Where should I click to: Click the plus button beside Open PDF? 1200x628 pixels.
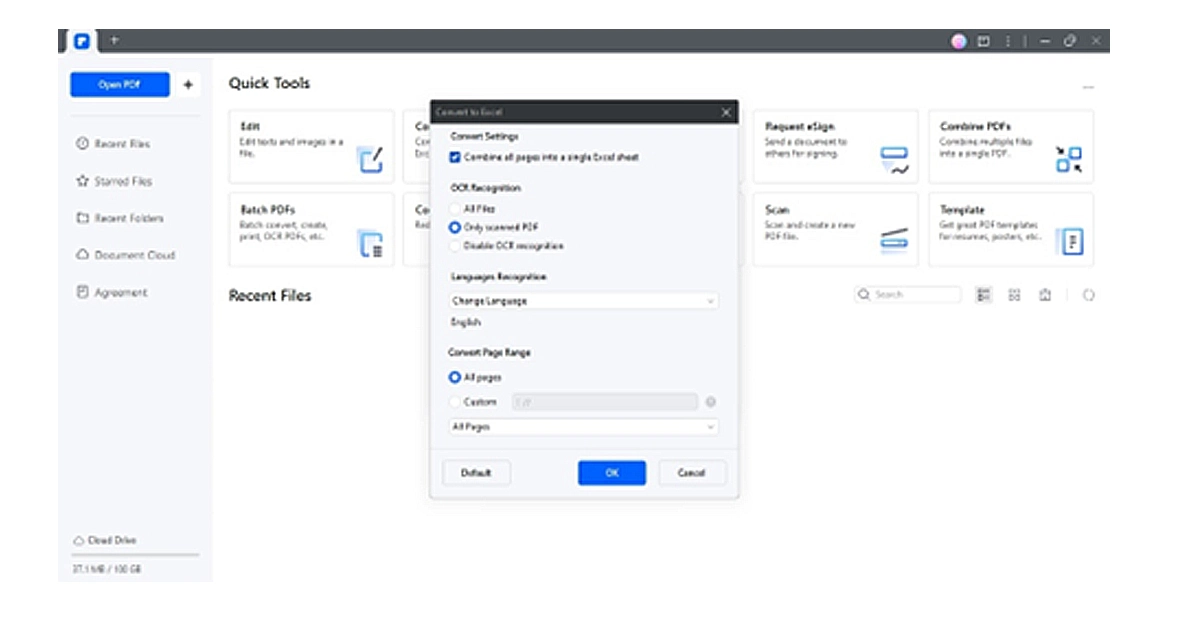coord(188,85)
